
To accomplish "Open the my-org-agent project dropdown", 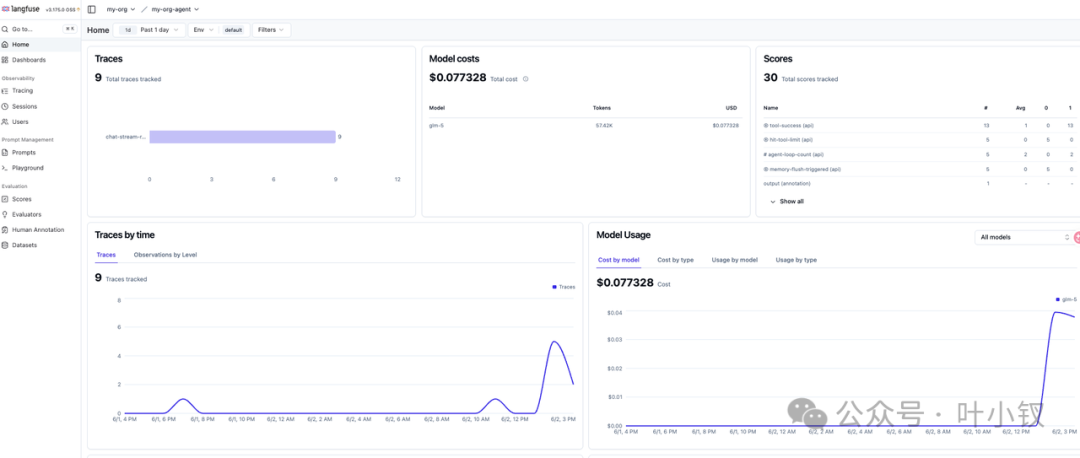I will [175, 10].
